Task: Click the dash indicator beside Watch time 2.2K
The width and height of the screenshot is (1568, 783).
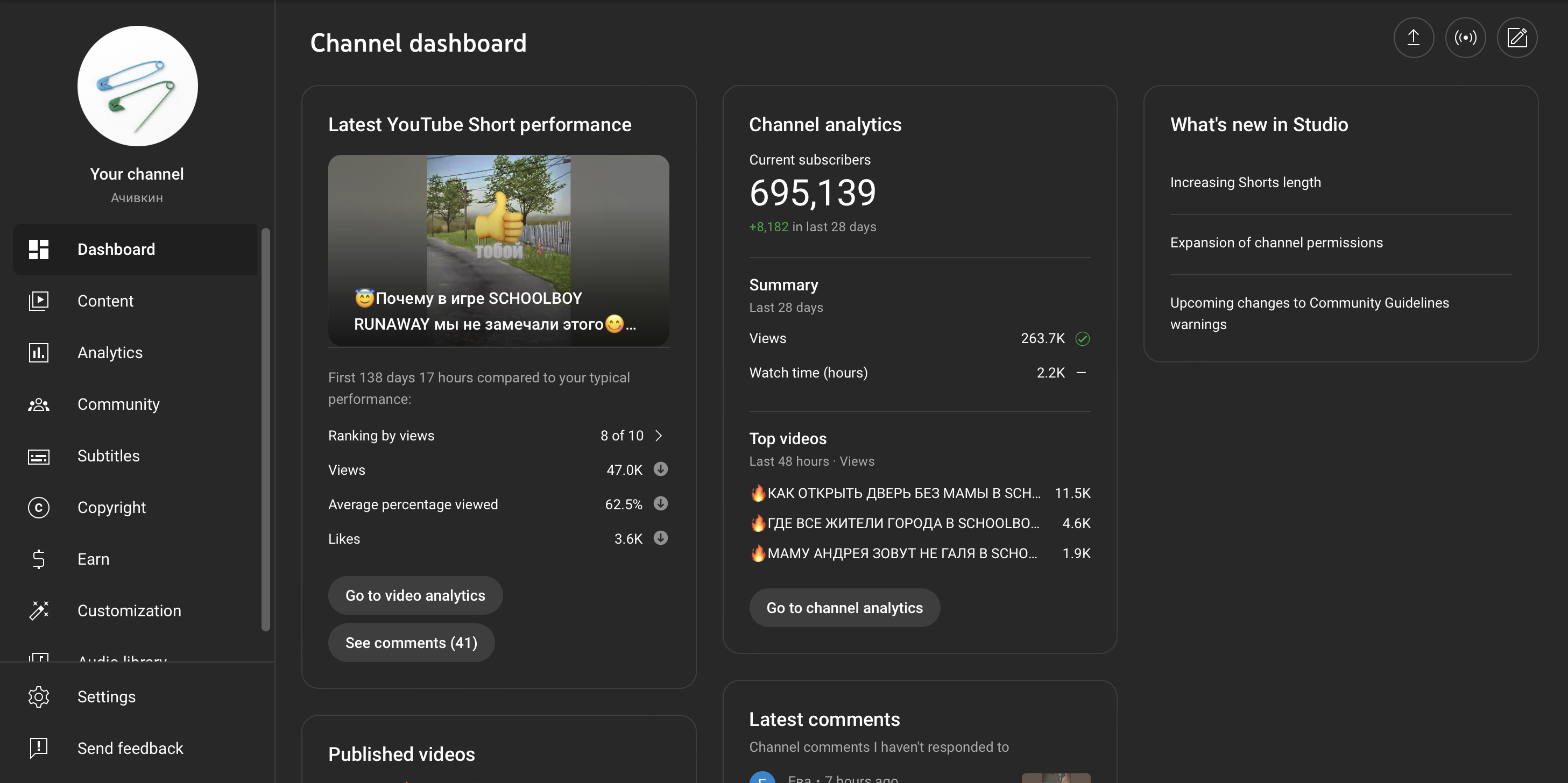Action: (x=1081, y=373)
